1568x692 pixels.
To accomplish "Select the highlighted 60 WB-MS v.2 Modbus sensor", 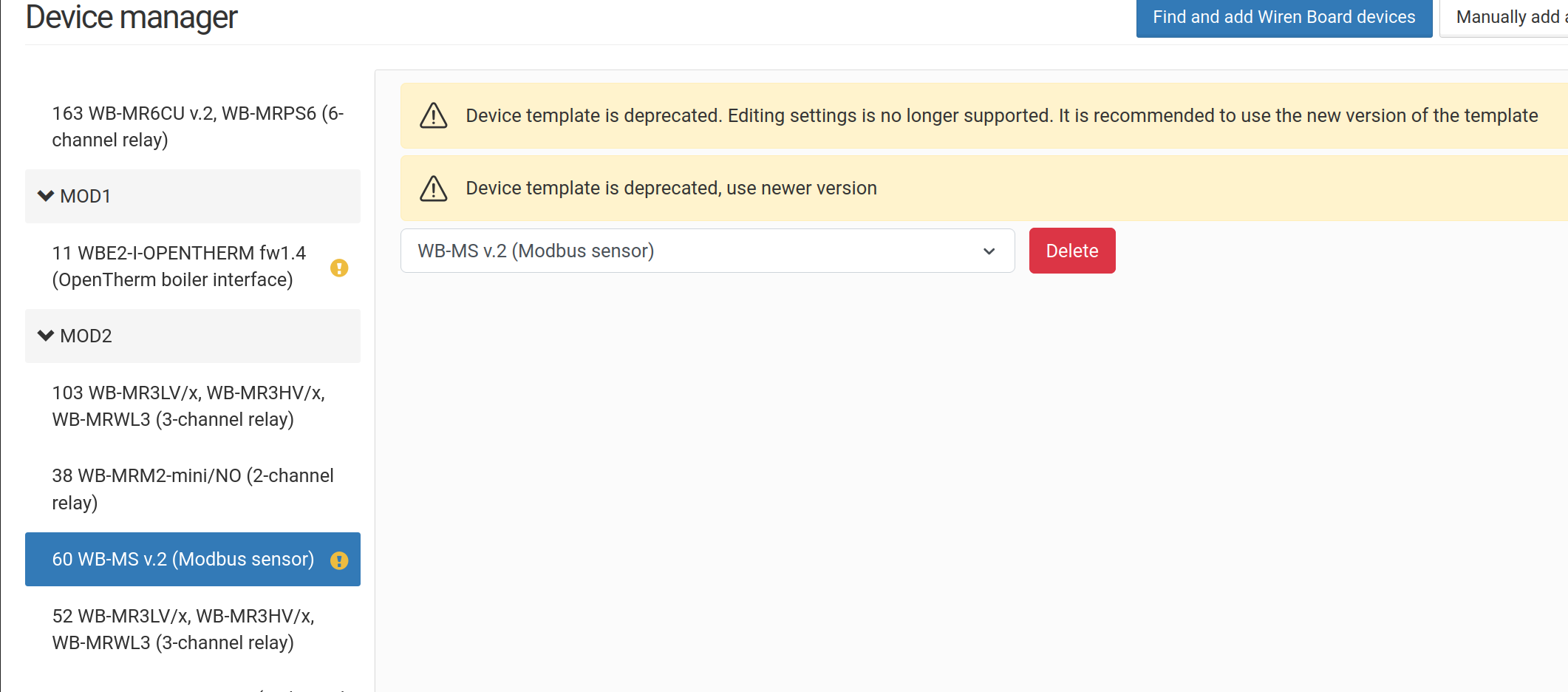I will click(x=183, y=559).
